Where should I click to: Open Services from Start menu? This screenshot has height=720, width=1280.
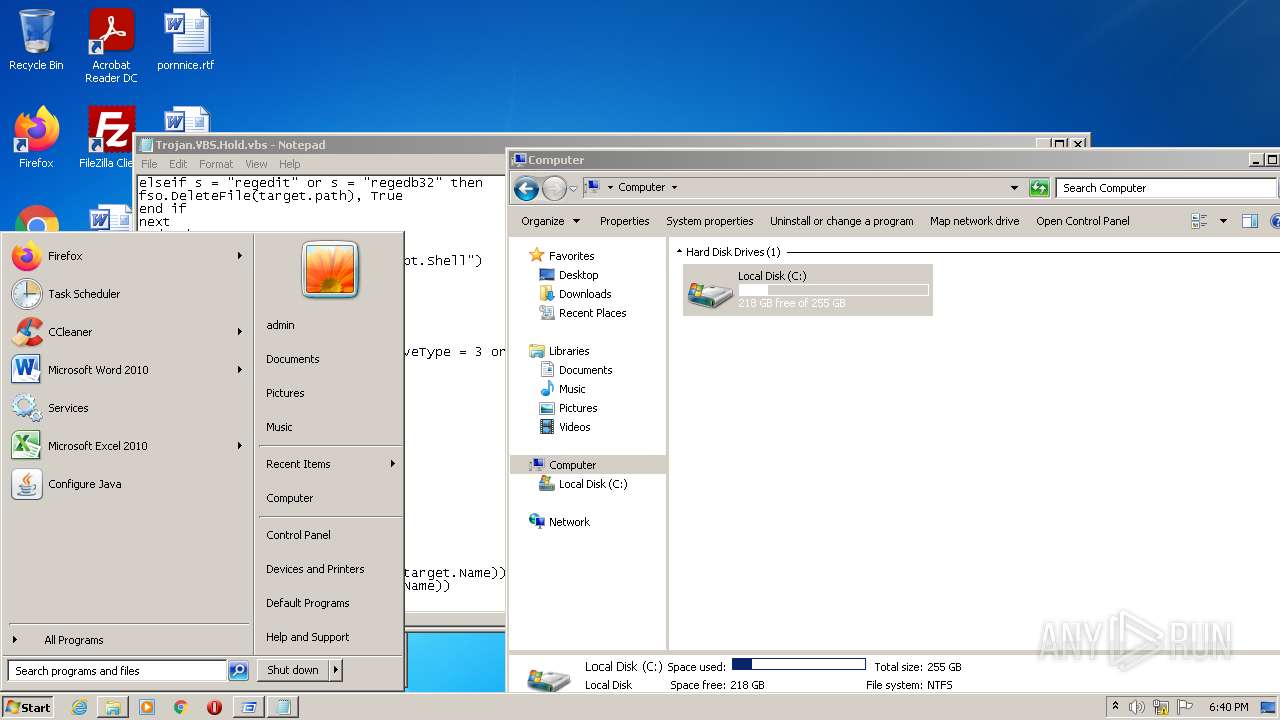128,408
